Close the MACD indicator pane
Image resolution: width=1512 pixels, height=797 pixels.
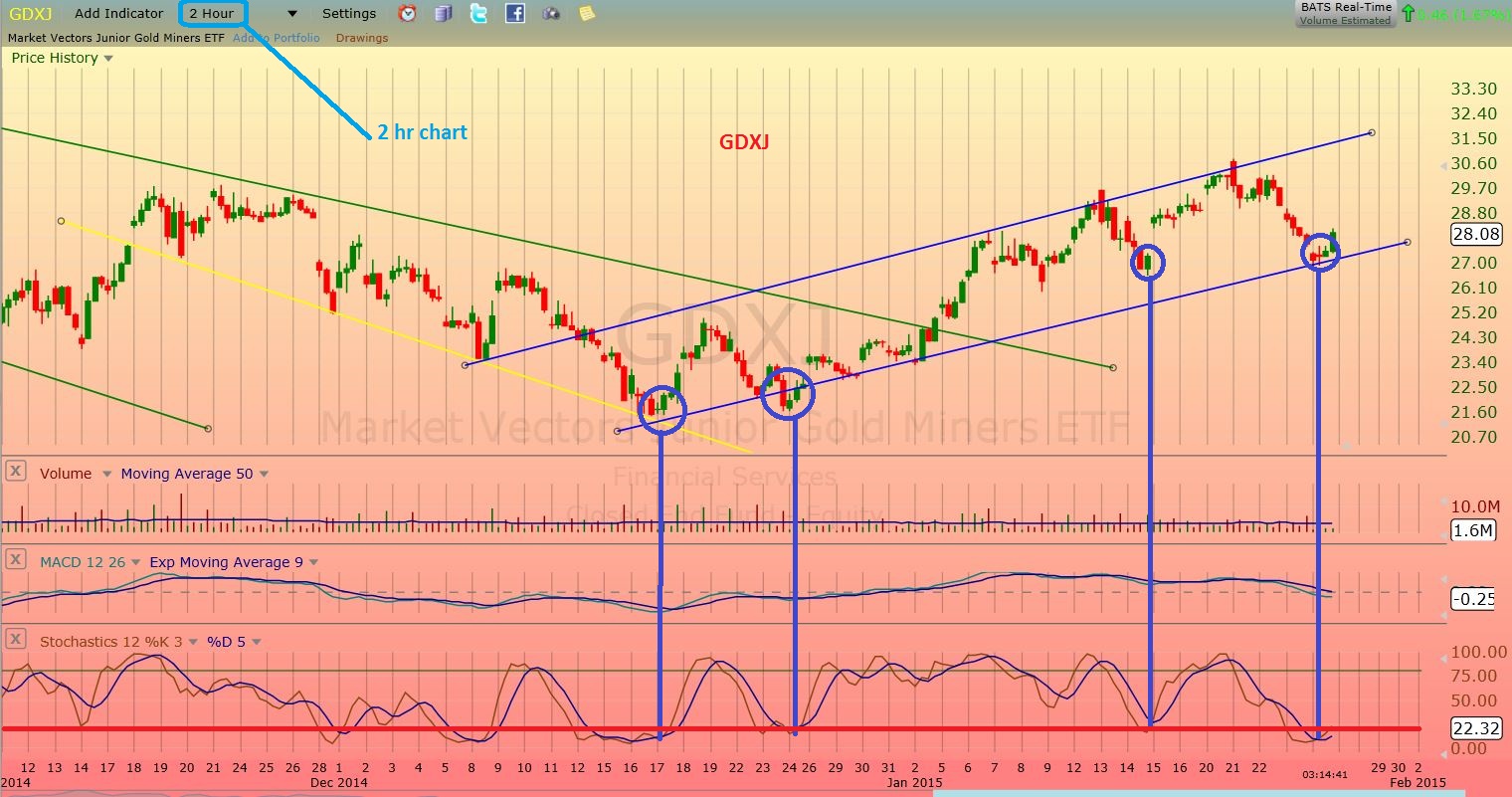pyautogui.click(x=15, y=560)
